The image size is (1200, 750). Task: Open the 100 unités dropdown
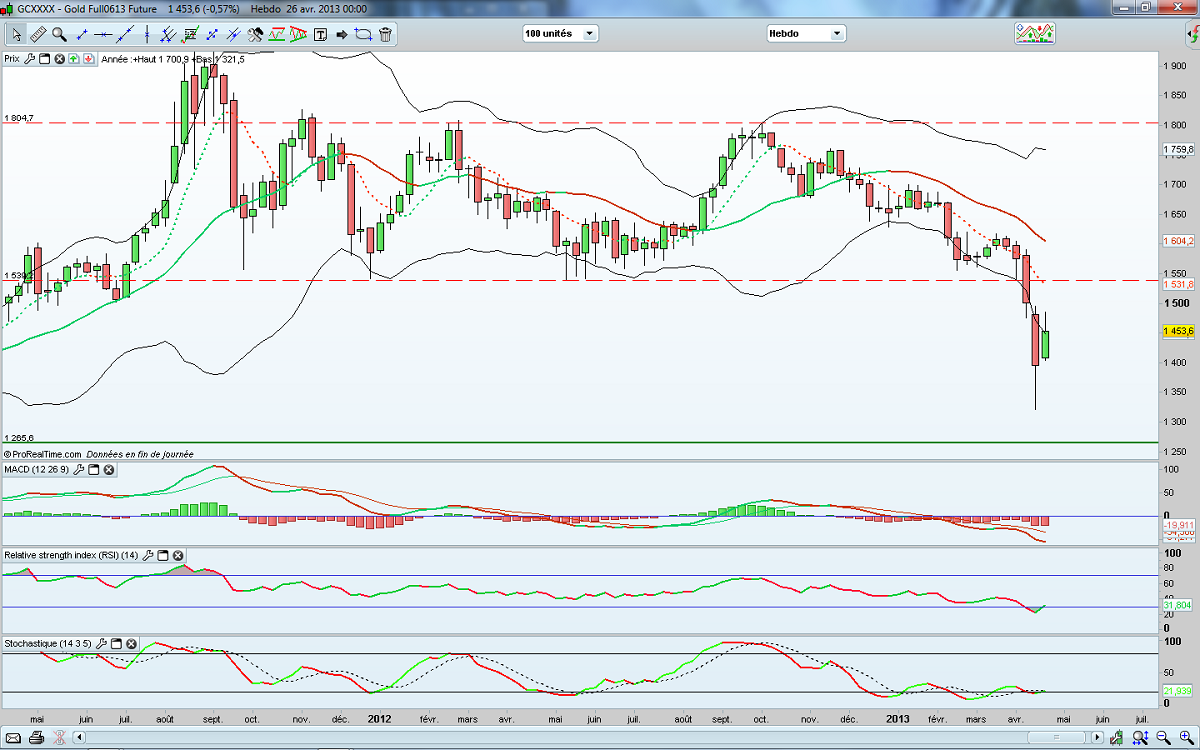coord(588,34)
